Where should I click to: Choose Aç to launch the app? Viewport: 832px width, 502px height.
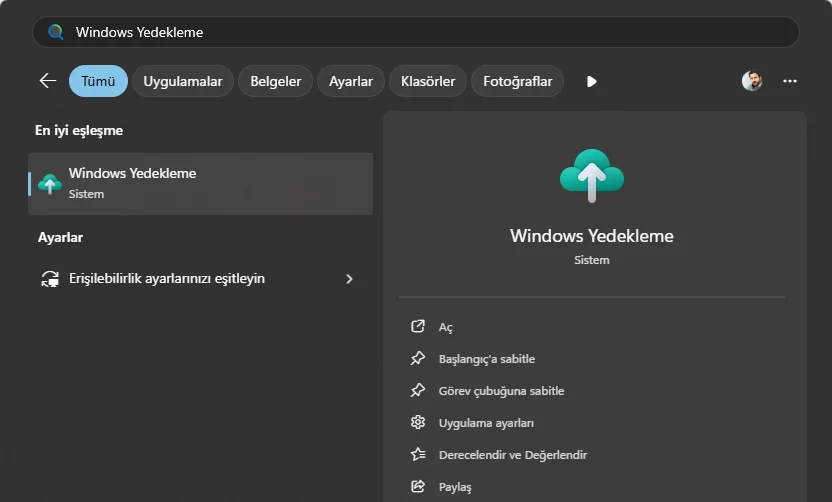point(445,327)
